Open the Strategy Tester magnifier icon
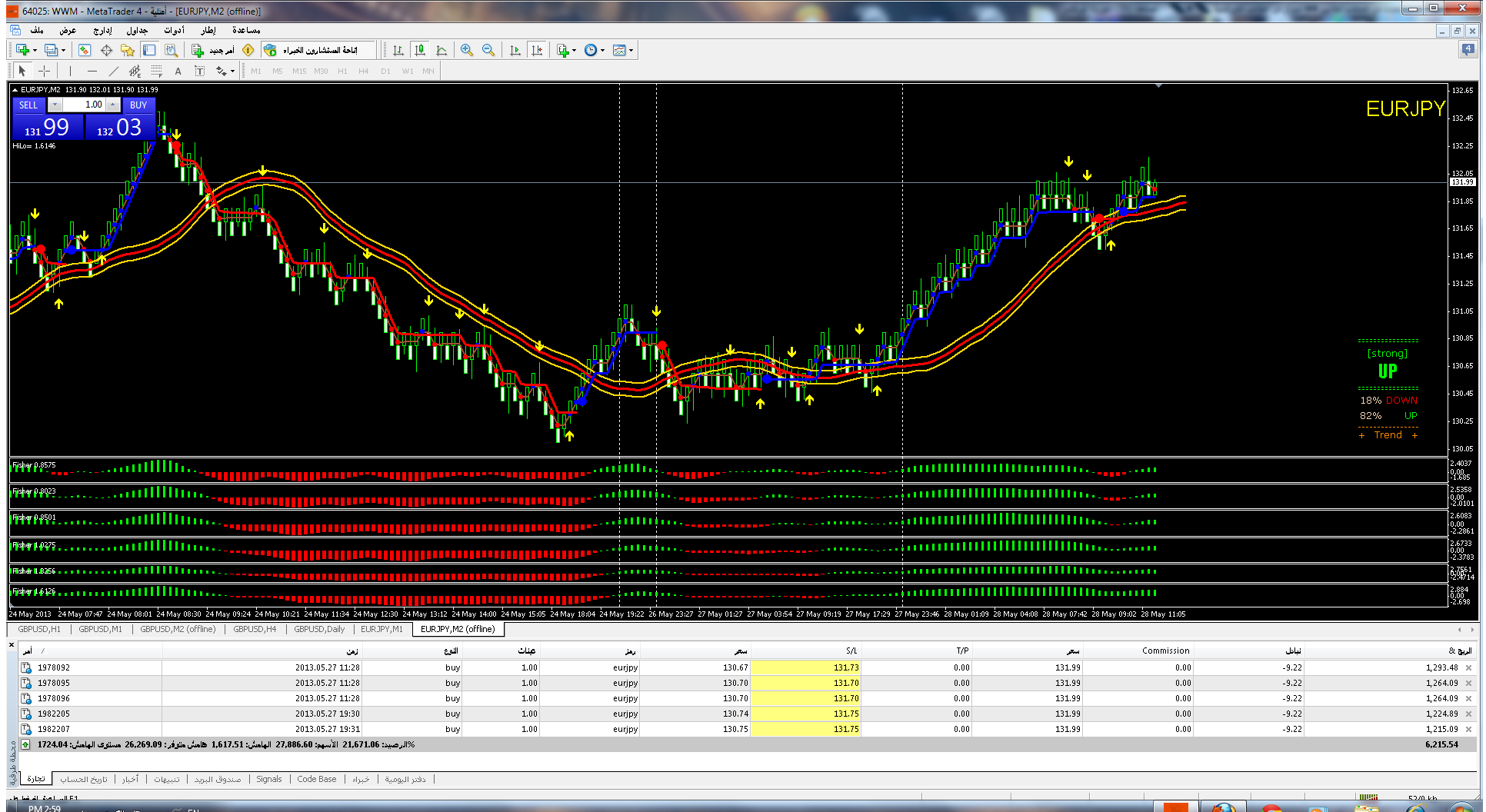Viewport: 1486px width, 812px height. pyautogui.click(x=171, y=50)
